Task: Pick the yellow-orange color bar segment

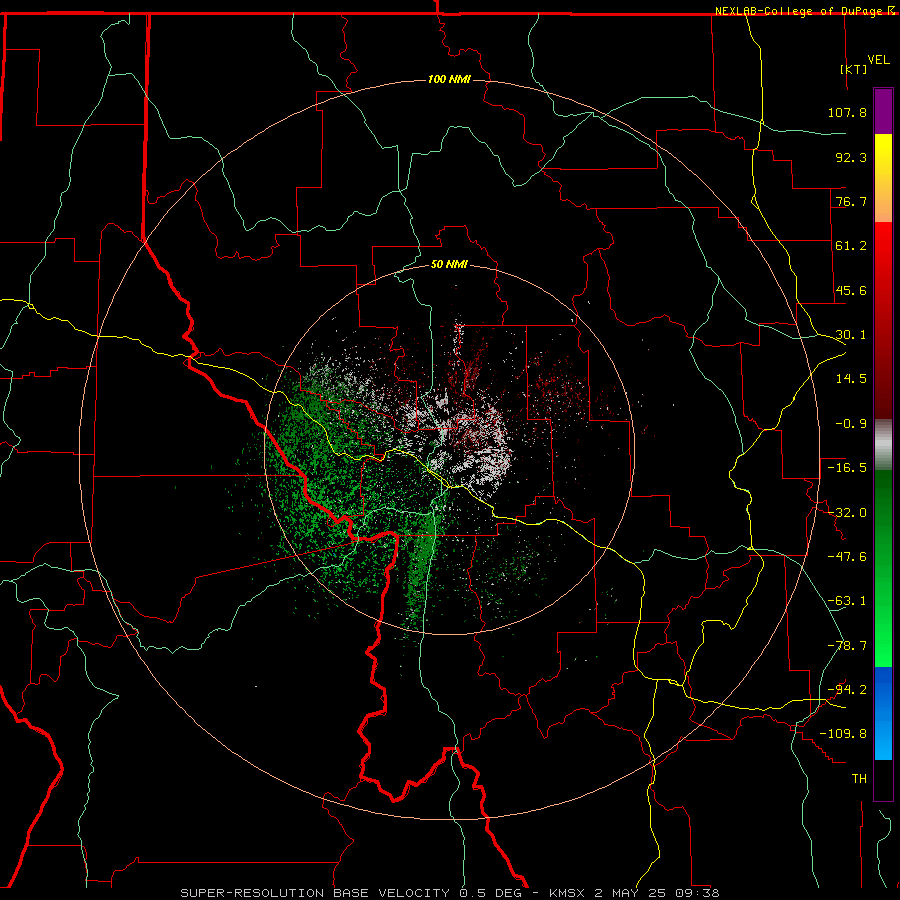Action: tap(883, 178)
